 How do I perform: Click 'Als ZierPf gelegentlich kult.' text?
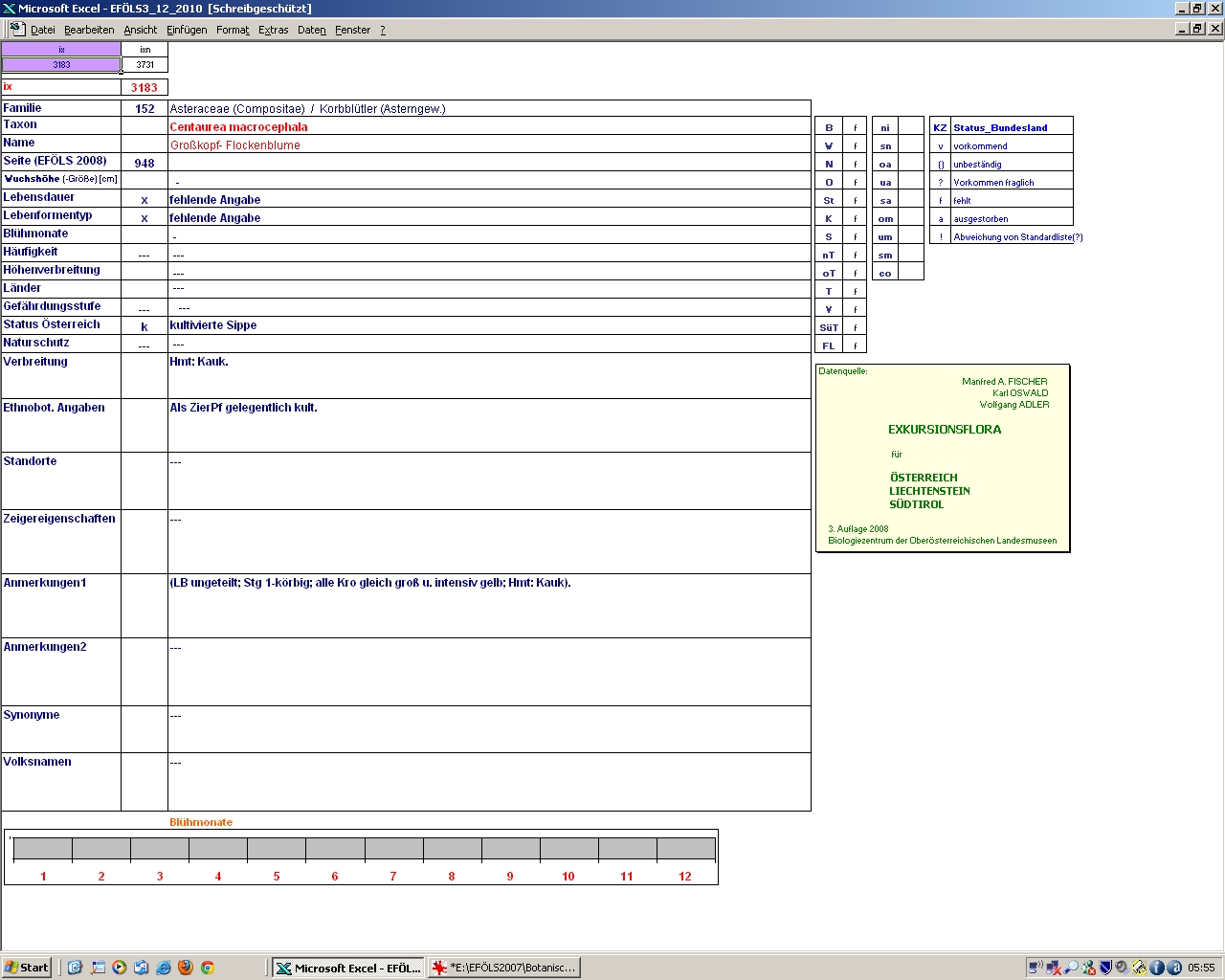(243, 408)
